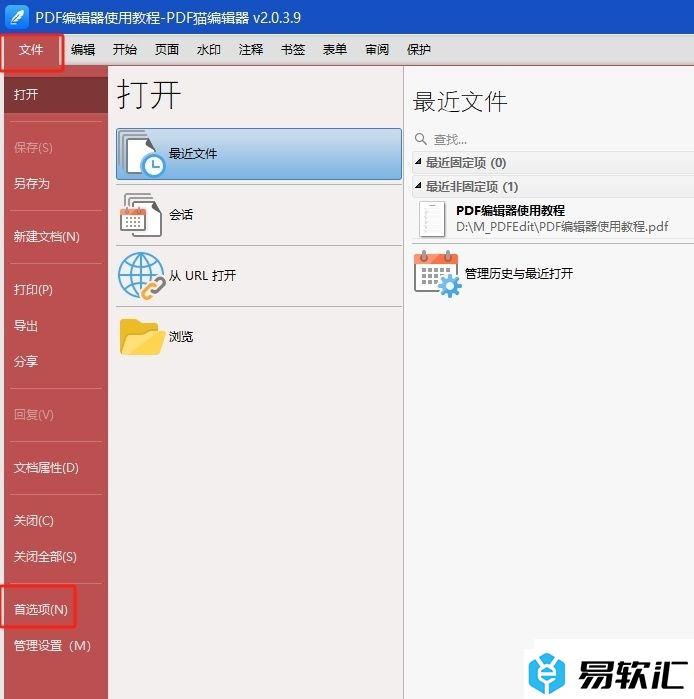Click the magnifier icon in the search box
This screenshot has width=694, height=699.
pos(421,139)
